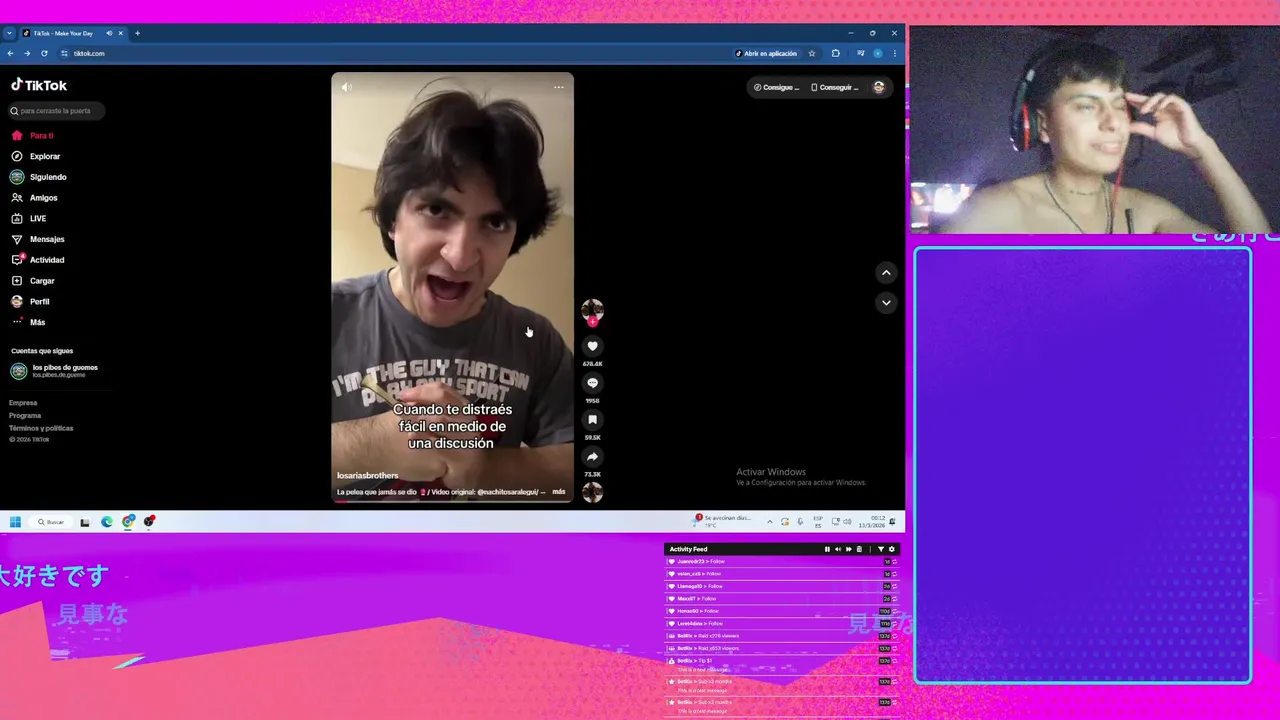Image resolution: width=1280 pixels, height=720 pixels.
Task: Open browser three-dot menu
Action: click(895, 54)
